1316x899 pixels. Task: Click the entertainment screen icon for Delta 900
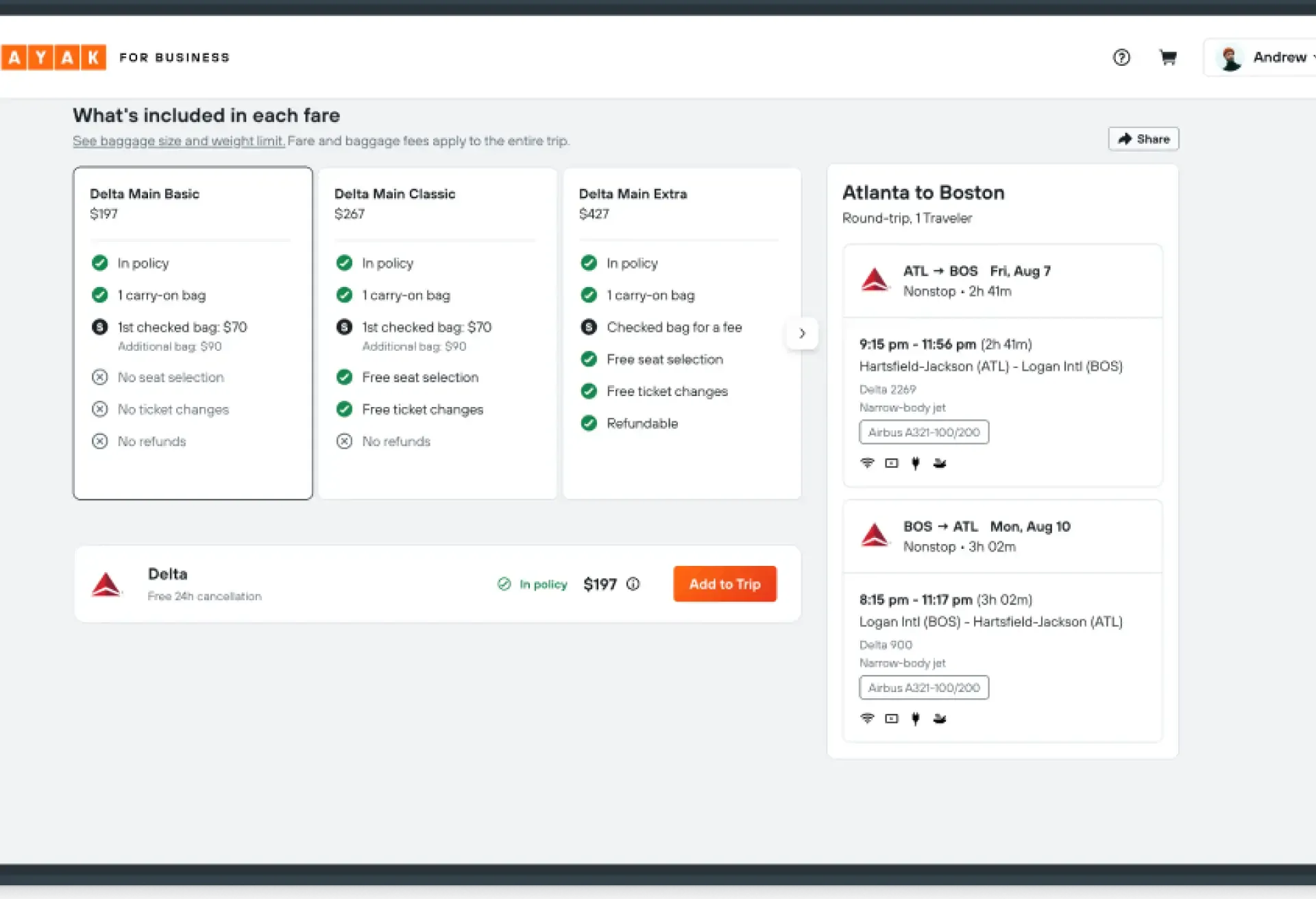click(x=891, y=719)
